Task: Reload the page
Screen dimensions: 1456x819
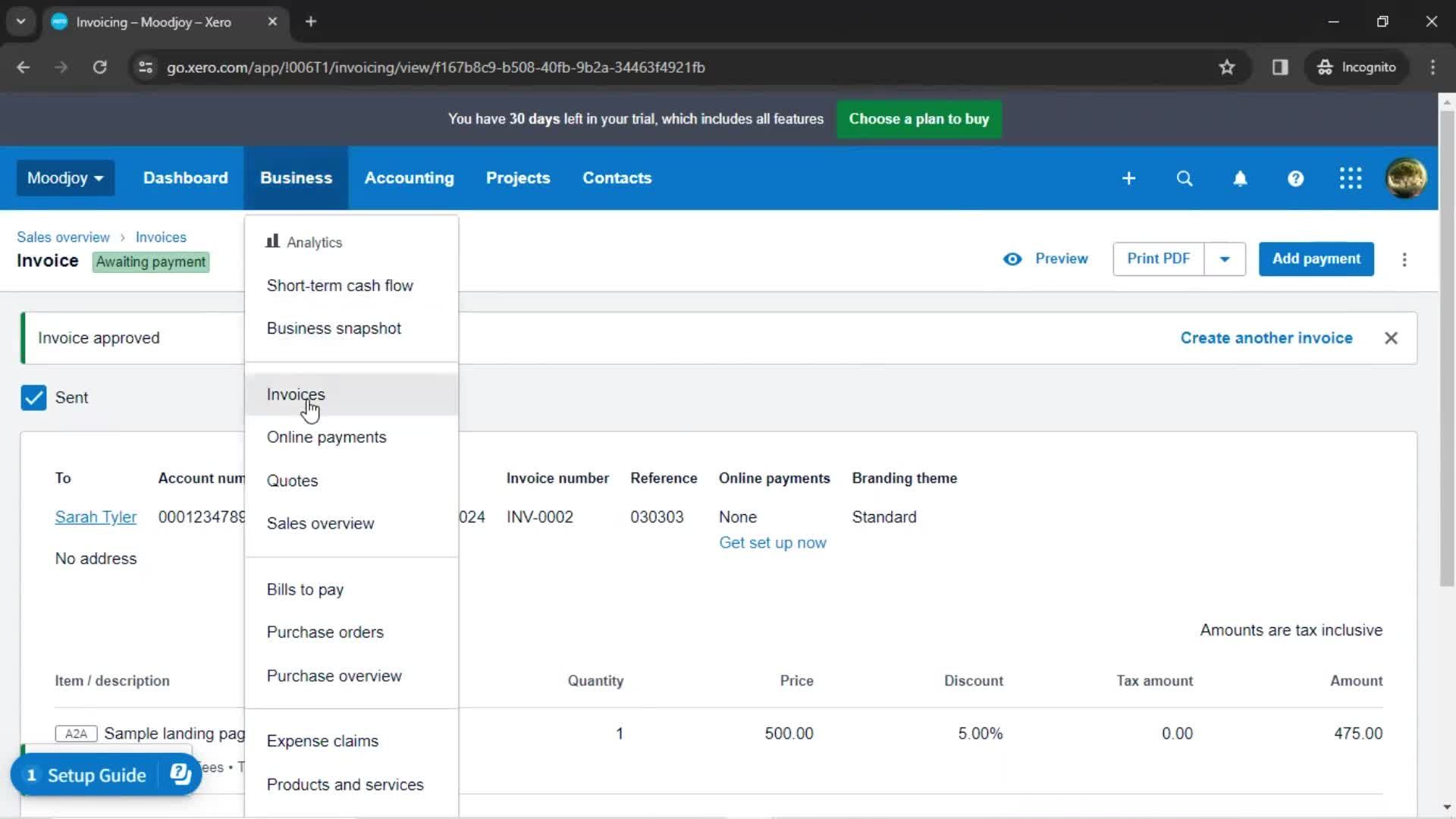Action: (99, 67)
